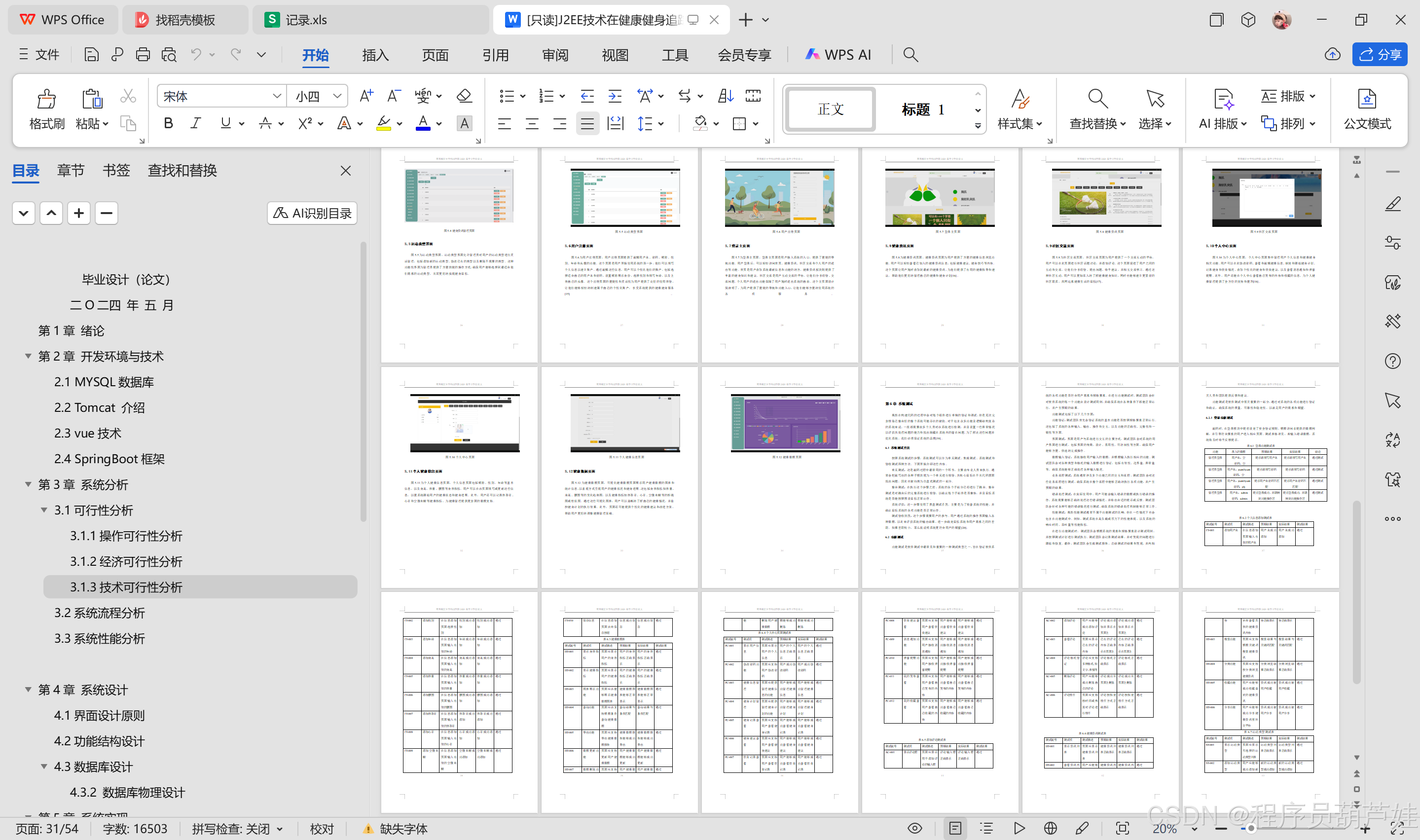Collapse the 第 2 章 开发环境与技术 tree node
Image resolution: width=1420 pixels, height=840 pixels.
pos(28,356)
